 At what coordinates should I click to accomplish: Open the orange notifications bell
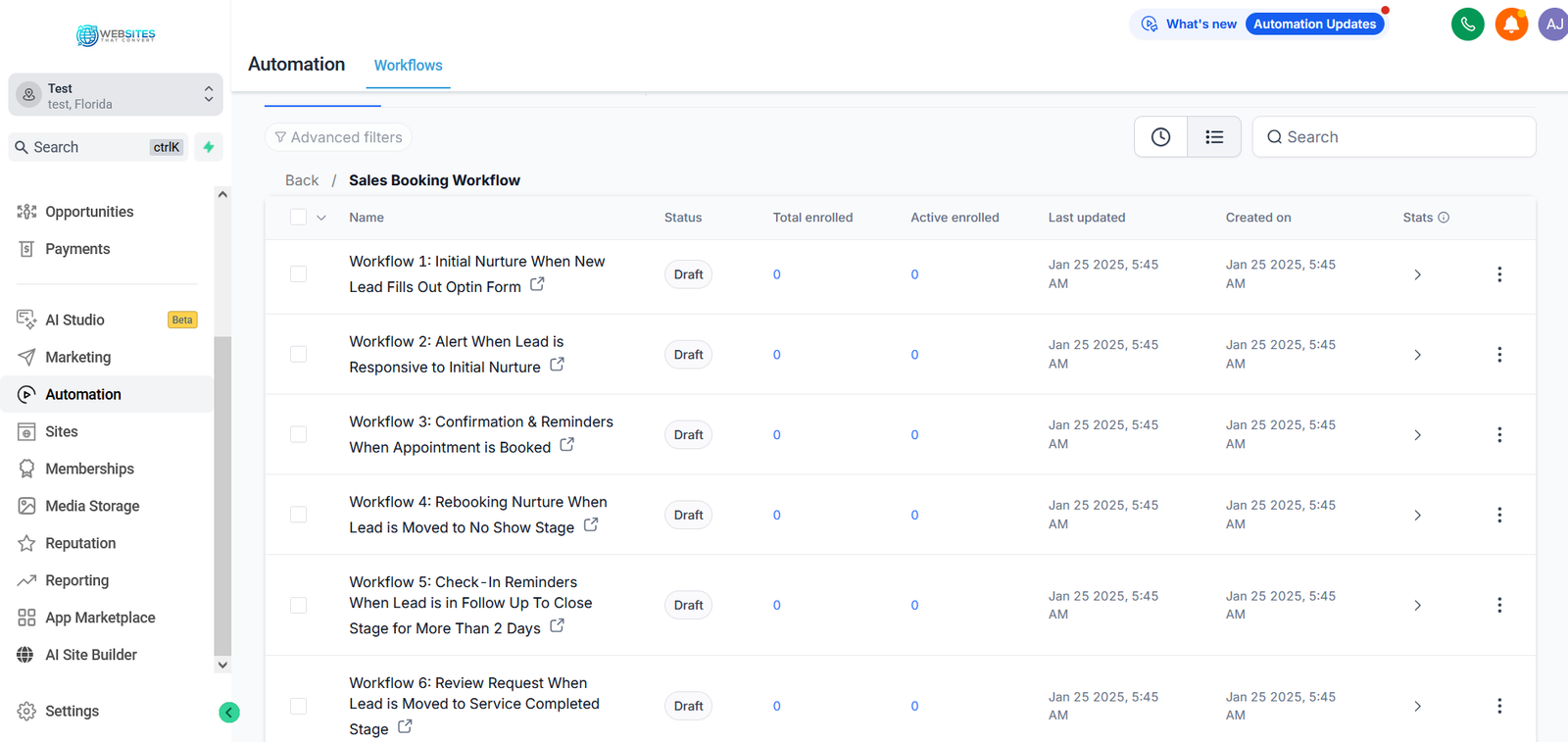point(1511,25)
